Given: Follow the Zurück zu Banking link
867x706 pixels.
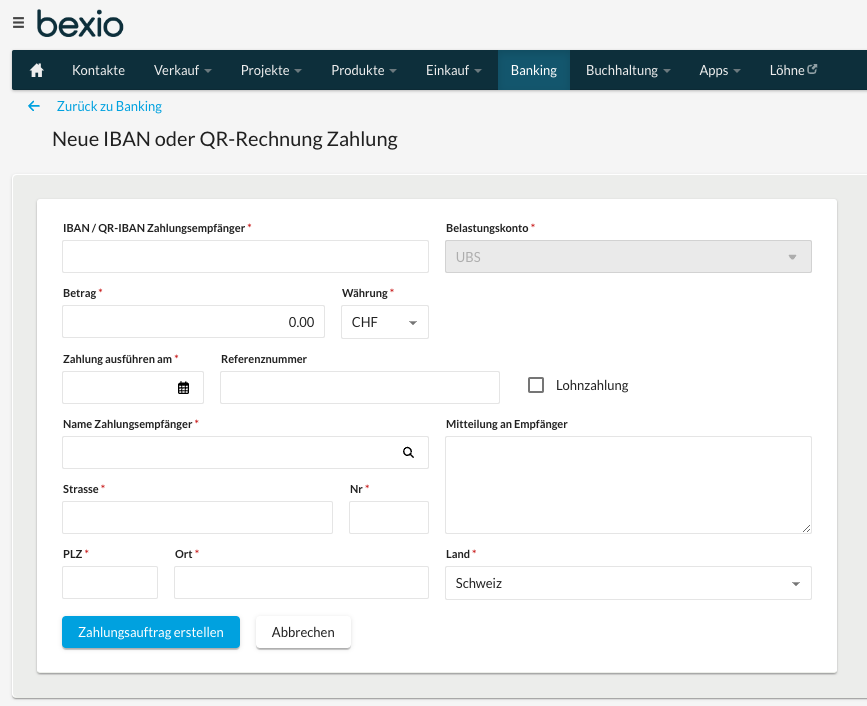Looking at the screenshot, I should click(x=109, y=106).
